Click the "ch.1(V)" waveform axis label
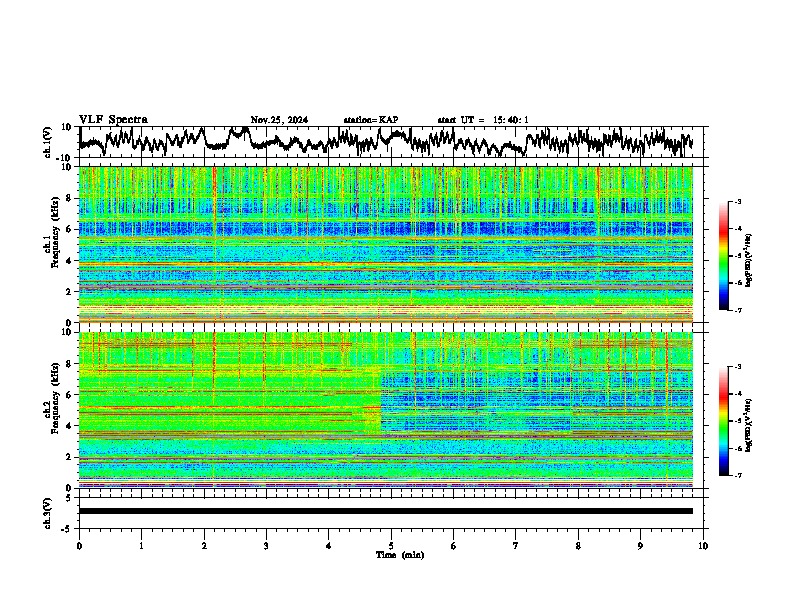This screenshot has height=612, width=792. 48,142
